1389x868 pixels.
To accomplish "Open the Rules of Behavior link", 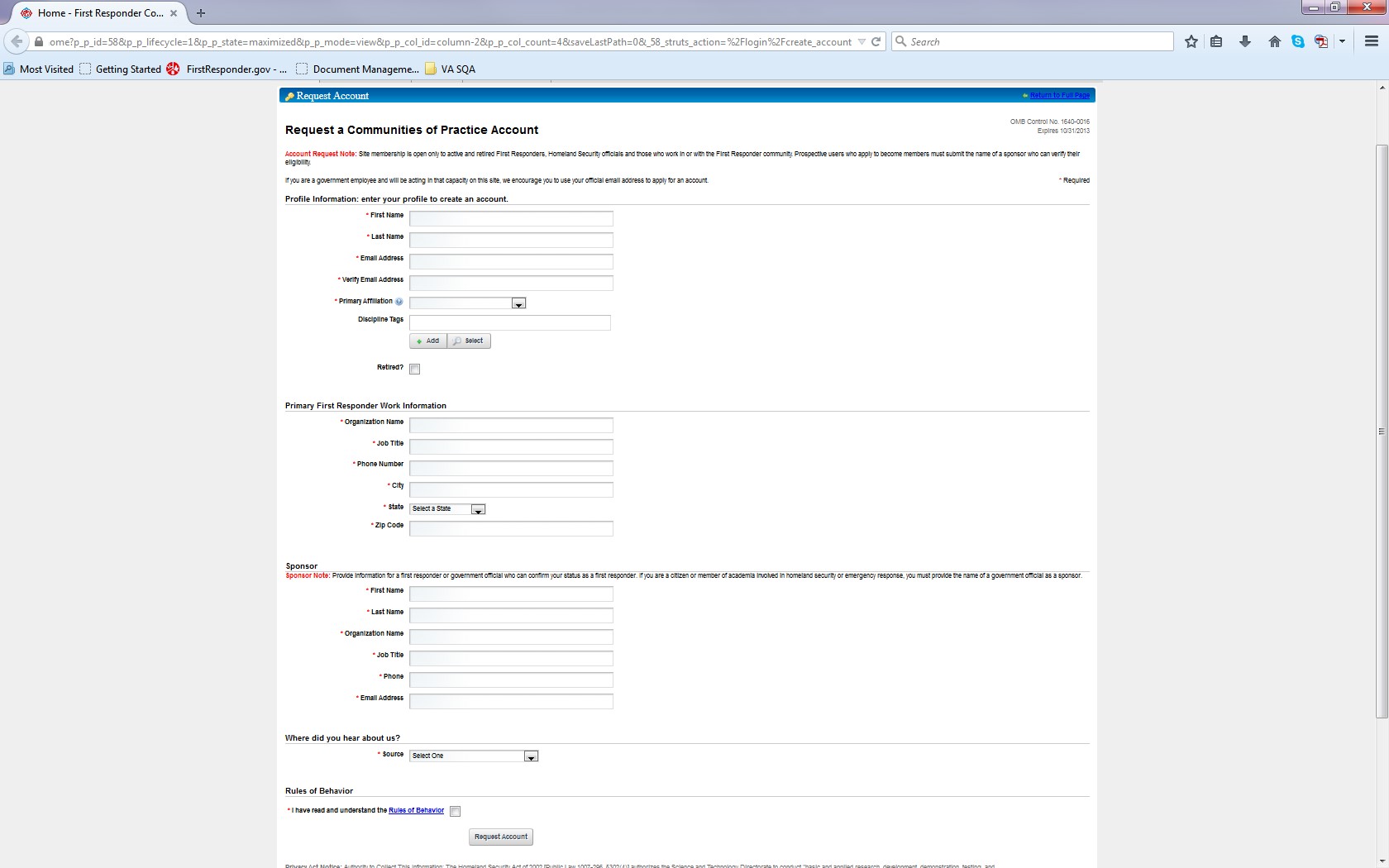I will pos(416,810).
